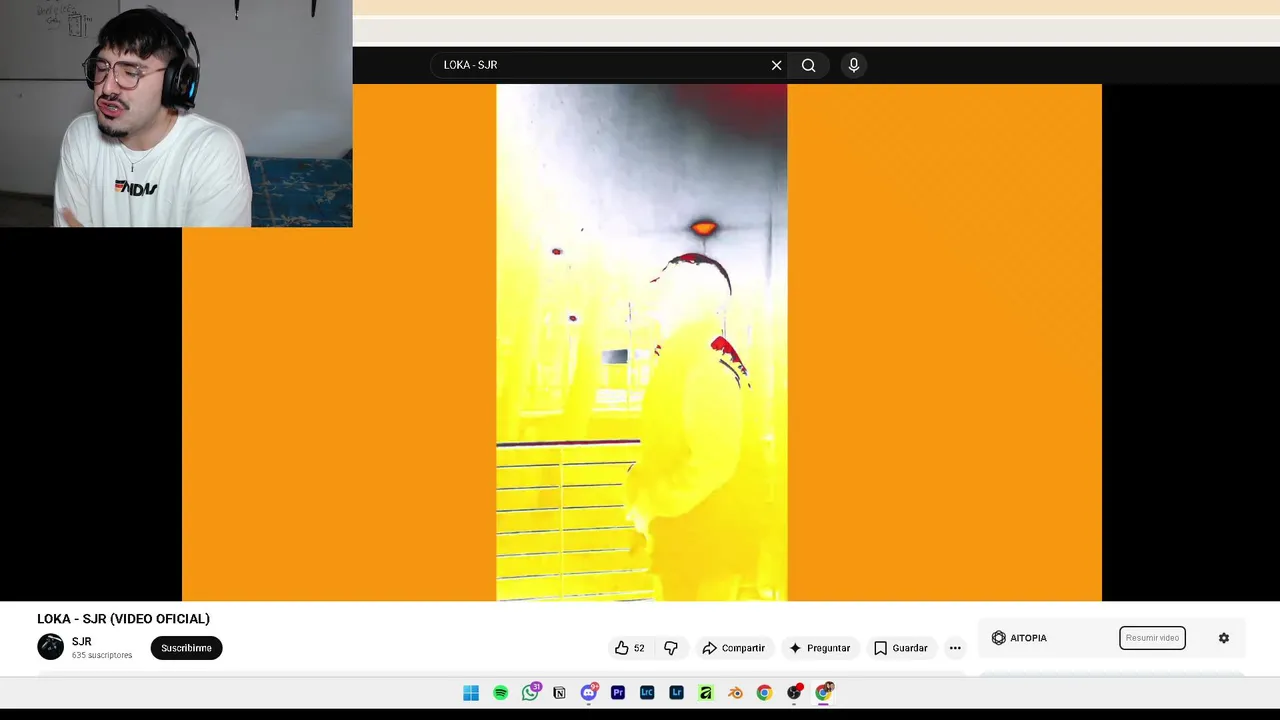Click the Preguntar button
This screenshot has width=1280, height=720.
pos(820,648)
